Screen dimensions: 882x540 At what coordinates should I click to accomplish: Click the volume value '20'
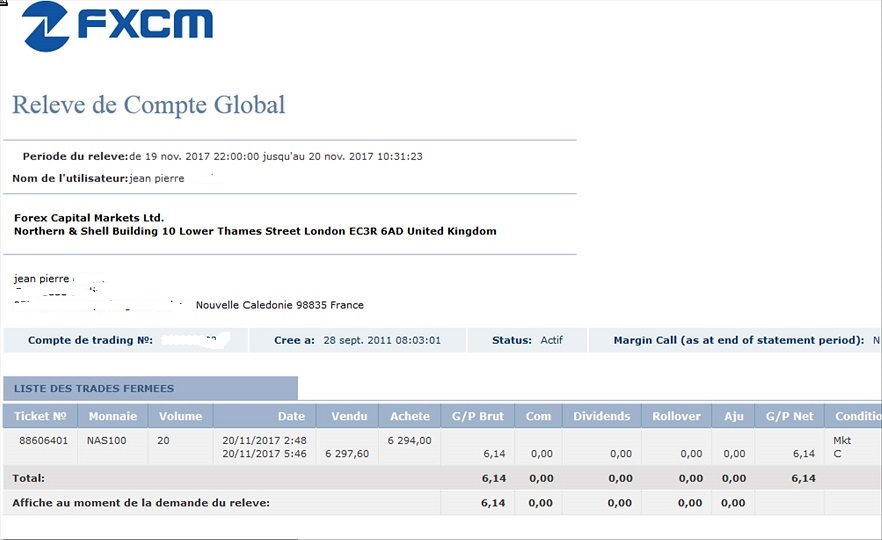coord(163,440)
